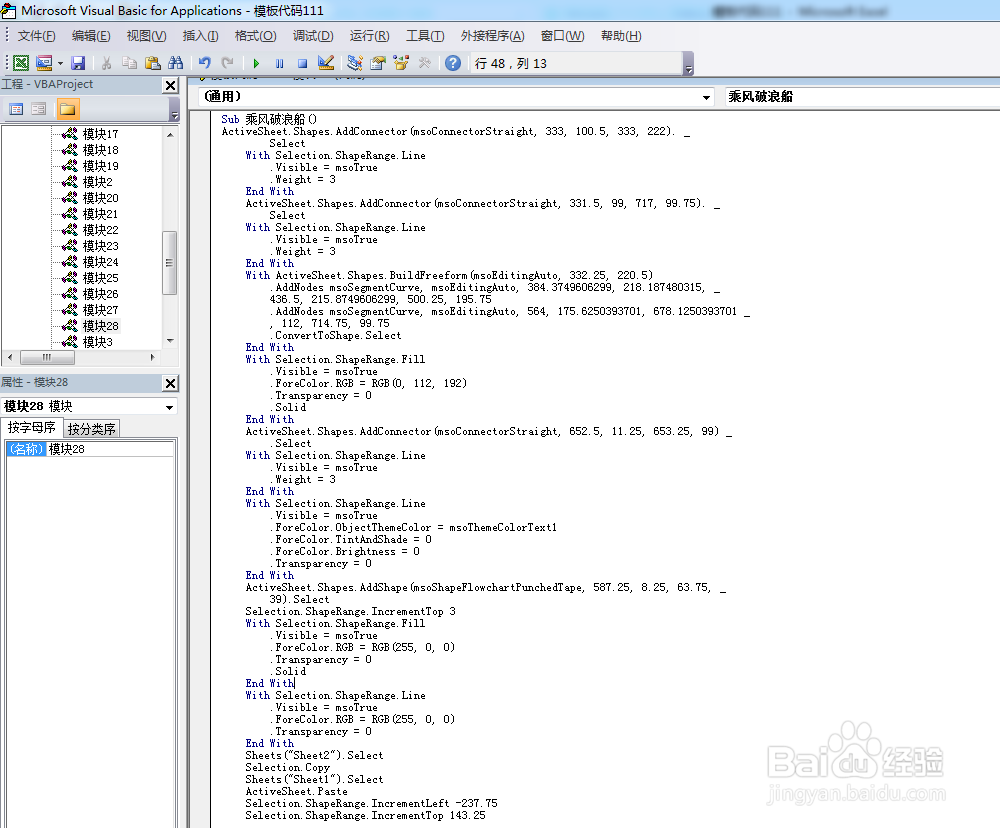1000x828 pixels.
Task: Open the 格式(O) menu
Action: 256,36
